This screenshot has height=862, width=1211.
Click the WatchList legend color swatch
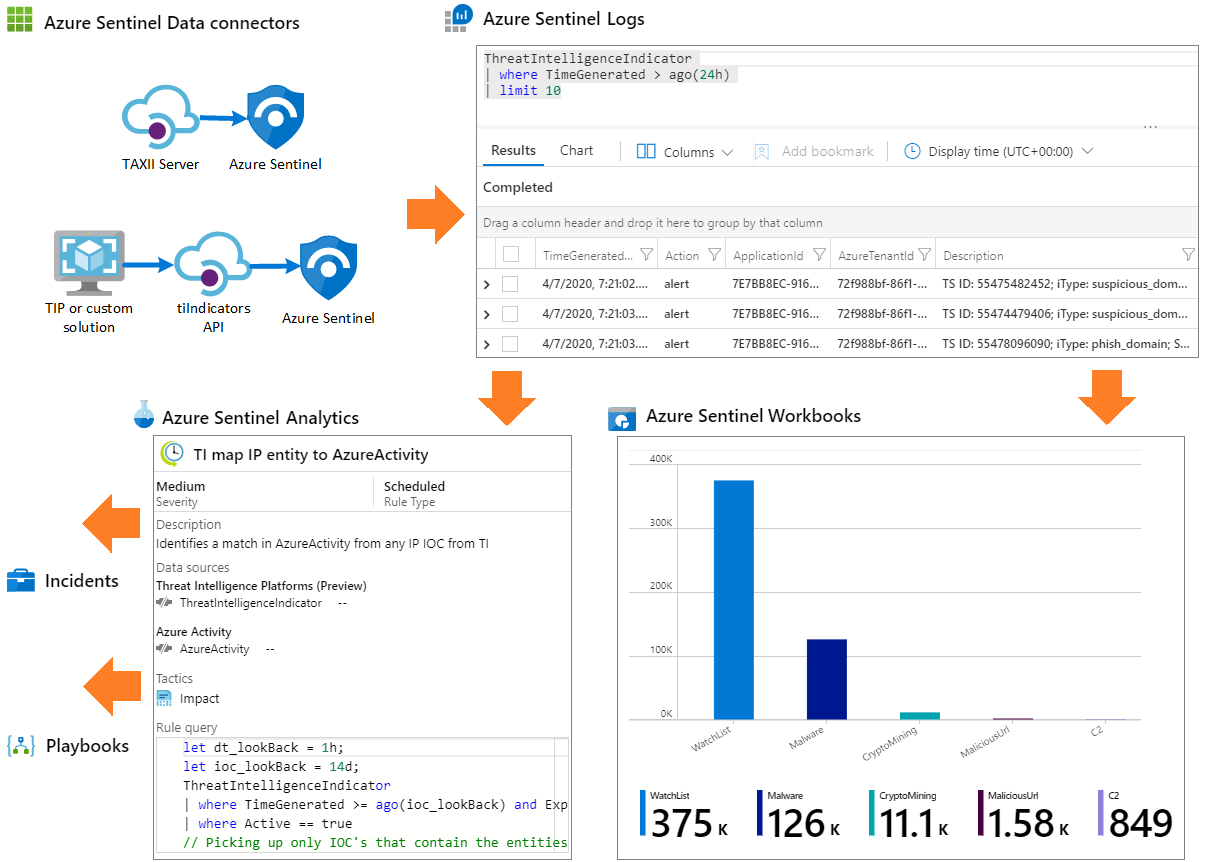coord(641,812)
